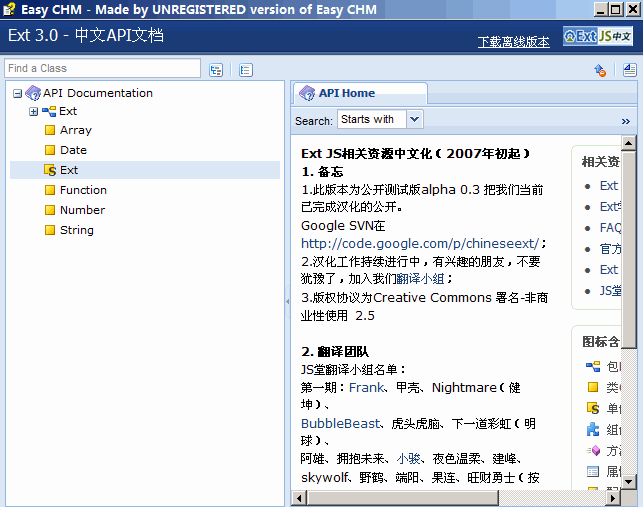Click the Starts with combo text field
Screen dimensions: 643x507
[x=372, y=119]
